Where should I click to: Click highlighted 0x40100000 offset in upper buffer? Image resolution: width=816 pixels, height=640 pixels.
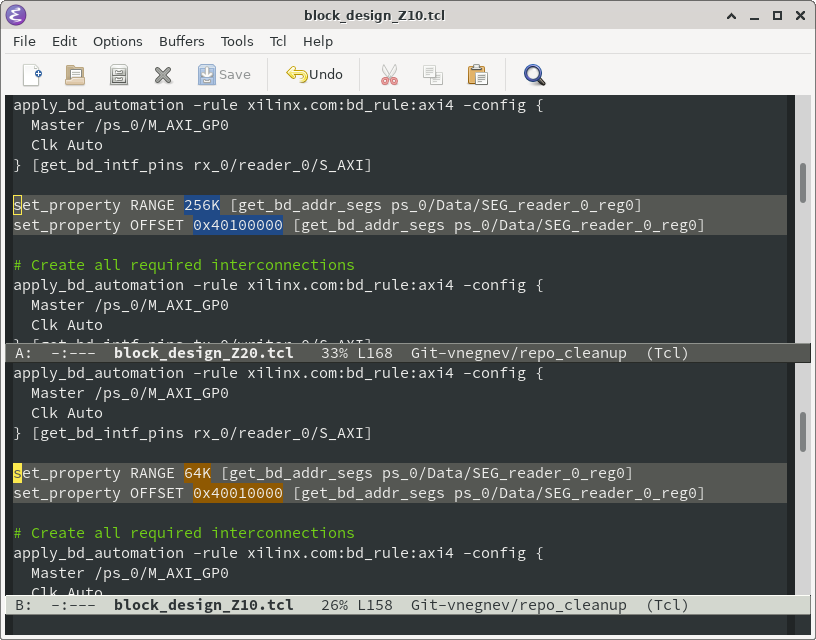click(x=238, y=225)
